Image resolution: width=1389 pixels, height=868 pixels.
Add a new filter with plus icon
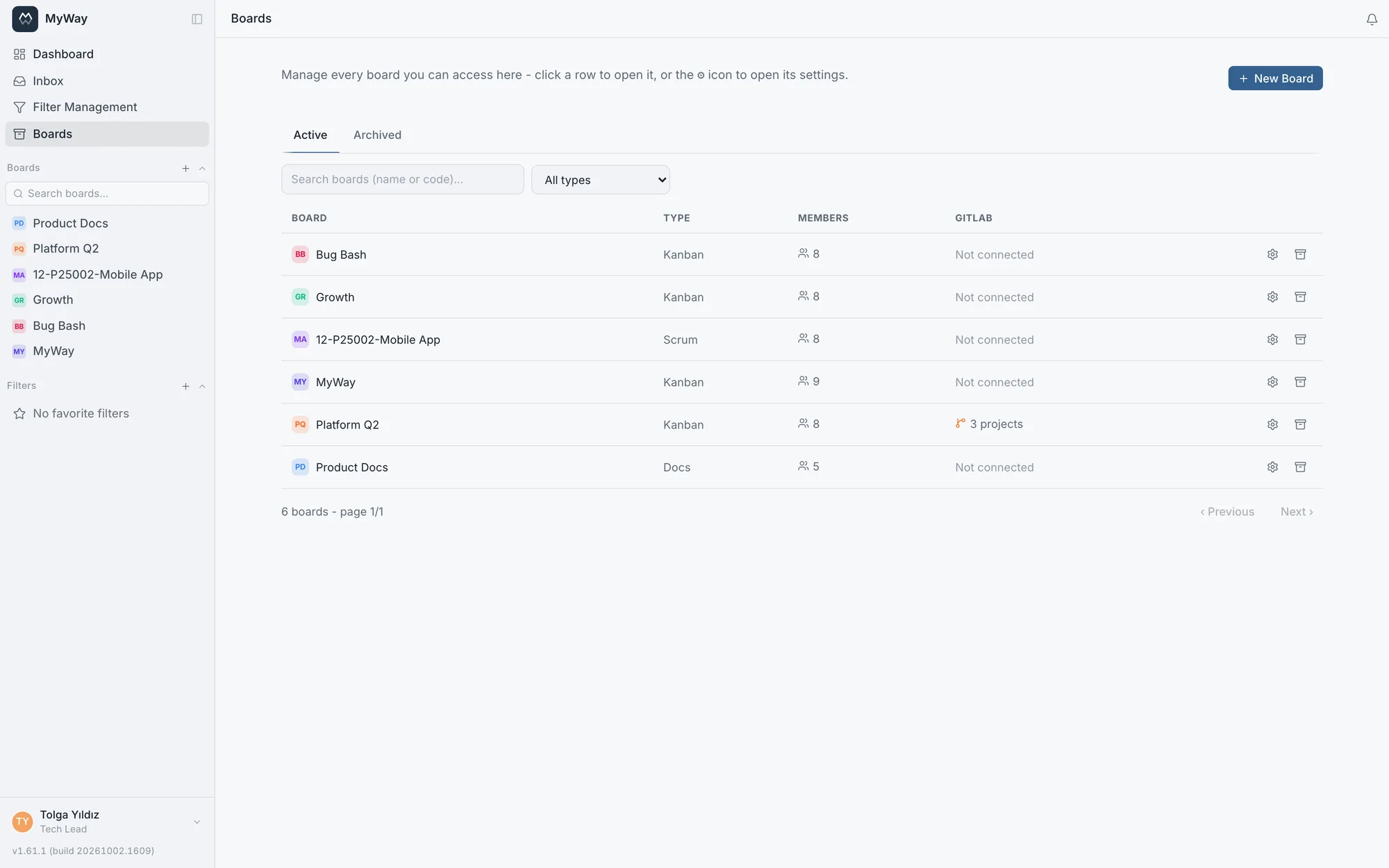click(x=185, y=387)
